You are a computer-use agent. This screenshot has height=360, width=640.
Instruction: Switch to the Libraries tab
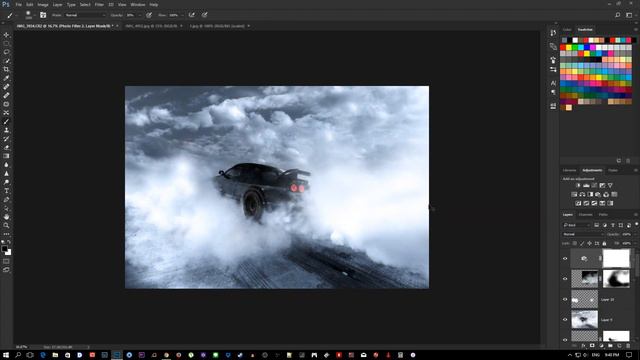click(x=569, y=170)
